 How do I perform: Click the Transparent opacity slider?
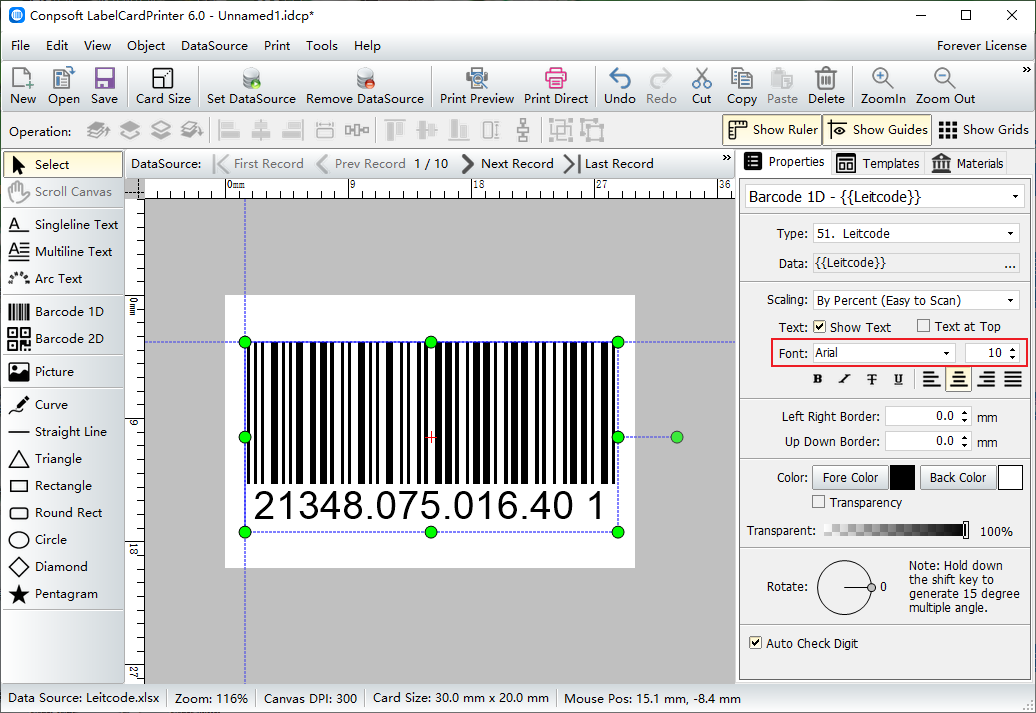pos(897,530)
